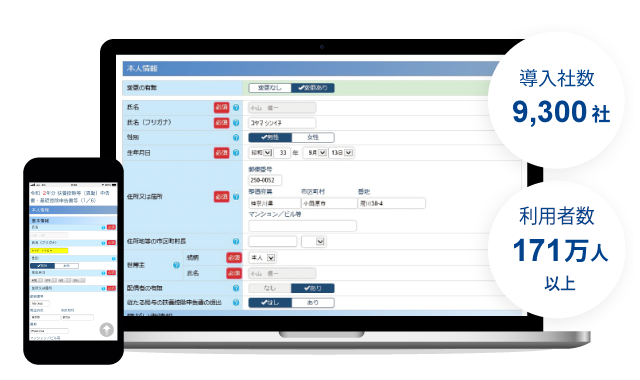Select 変更あり in the 変更の有無 row
The width and height of the screenshot is (640, 380).
[313, 88]
